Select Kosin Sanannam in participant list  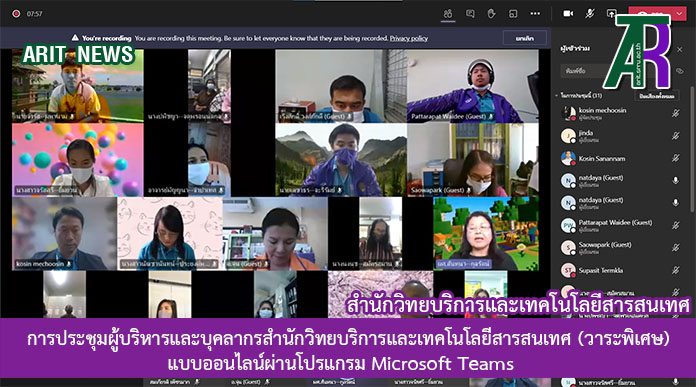[620, 158]
